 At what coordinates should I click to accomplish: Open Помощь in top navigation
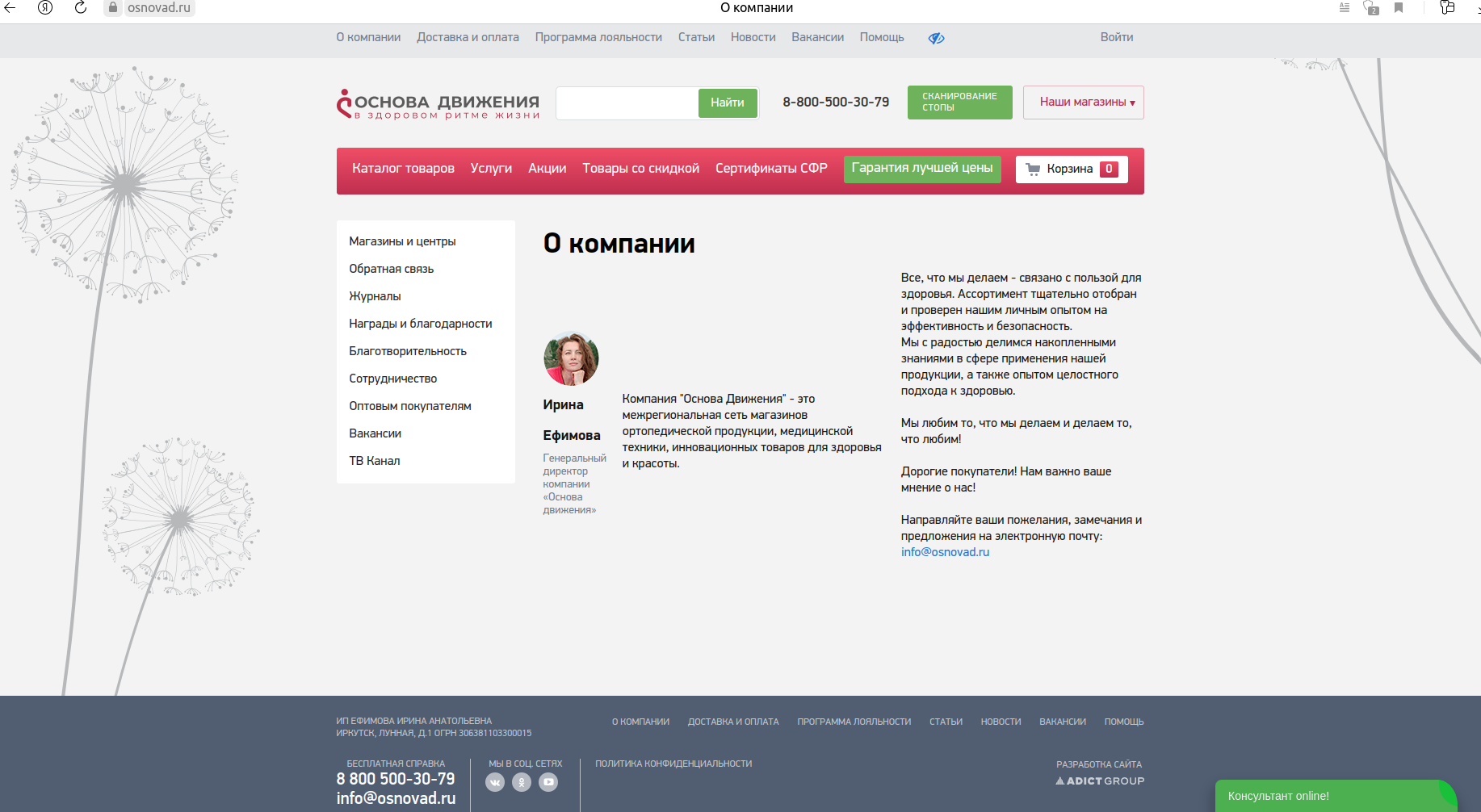tap(882, 37)
